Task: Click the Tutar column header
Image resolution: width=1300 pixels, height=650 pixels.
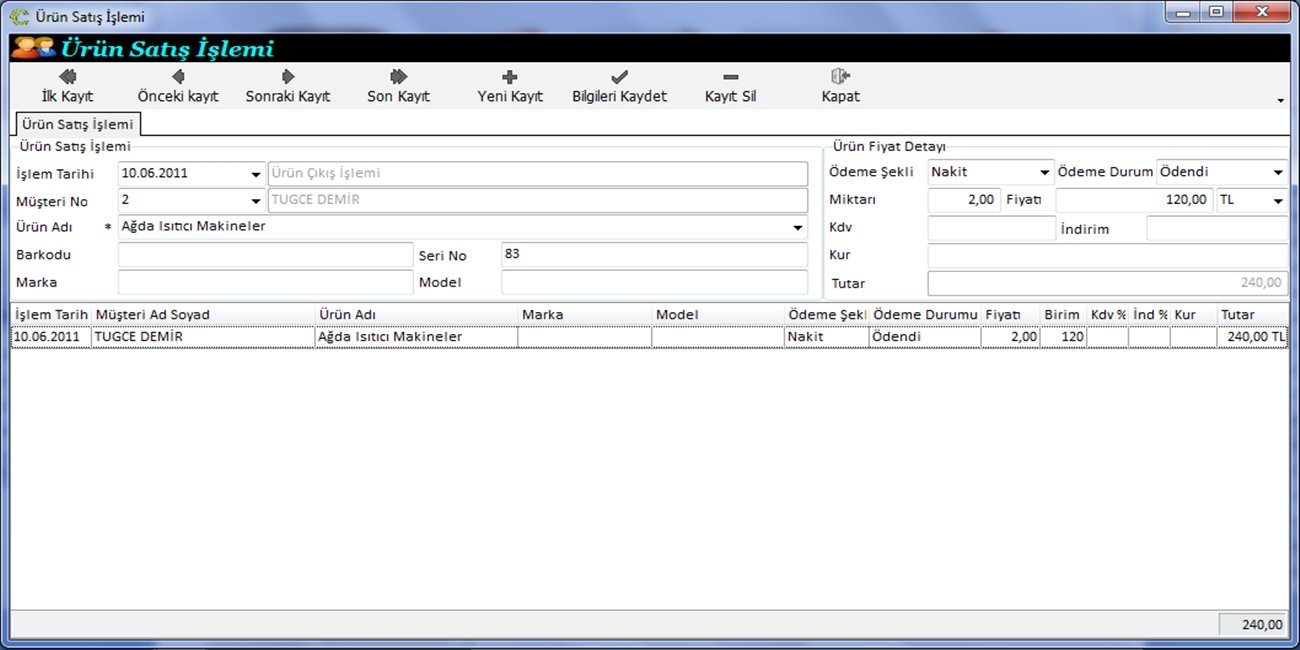Action: [x=1252, y=315]
